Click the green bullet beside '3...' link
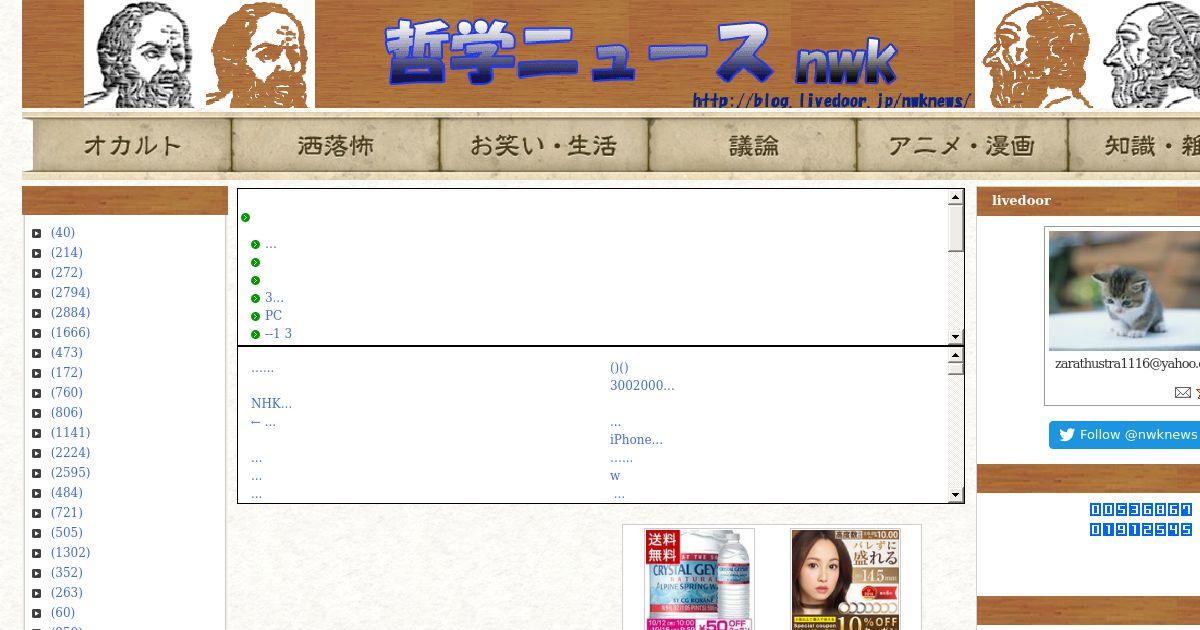The height and width of the screenshot is (630, 1200). click(256, 299)
